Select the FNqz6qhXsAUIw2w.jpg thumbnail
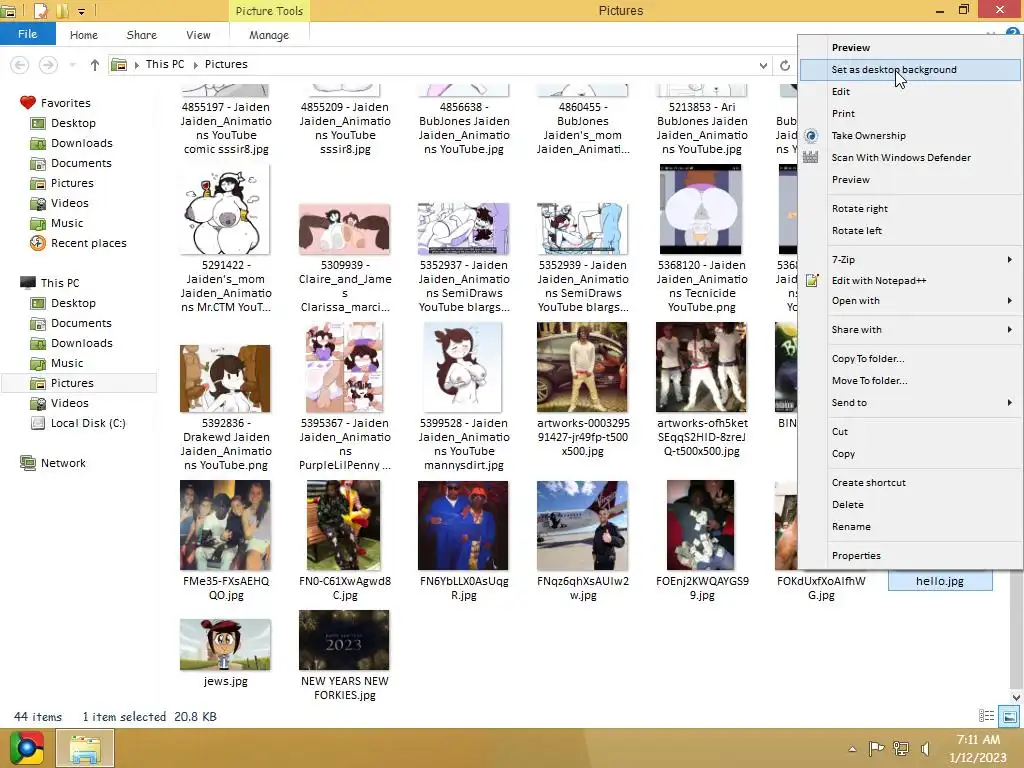 pyautogui.click(x=583, y=526)
